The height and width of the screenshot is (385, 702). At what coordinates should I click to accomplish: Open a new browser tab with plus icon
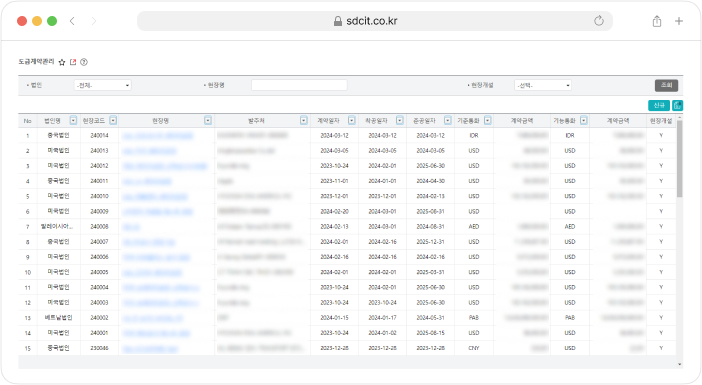tap(679, 21)
